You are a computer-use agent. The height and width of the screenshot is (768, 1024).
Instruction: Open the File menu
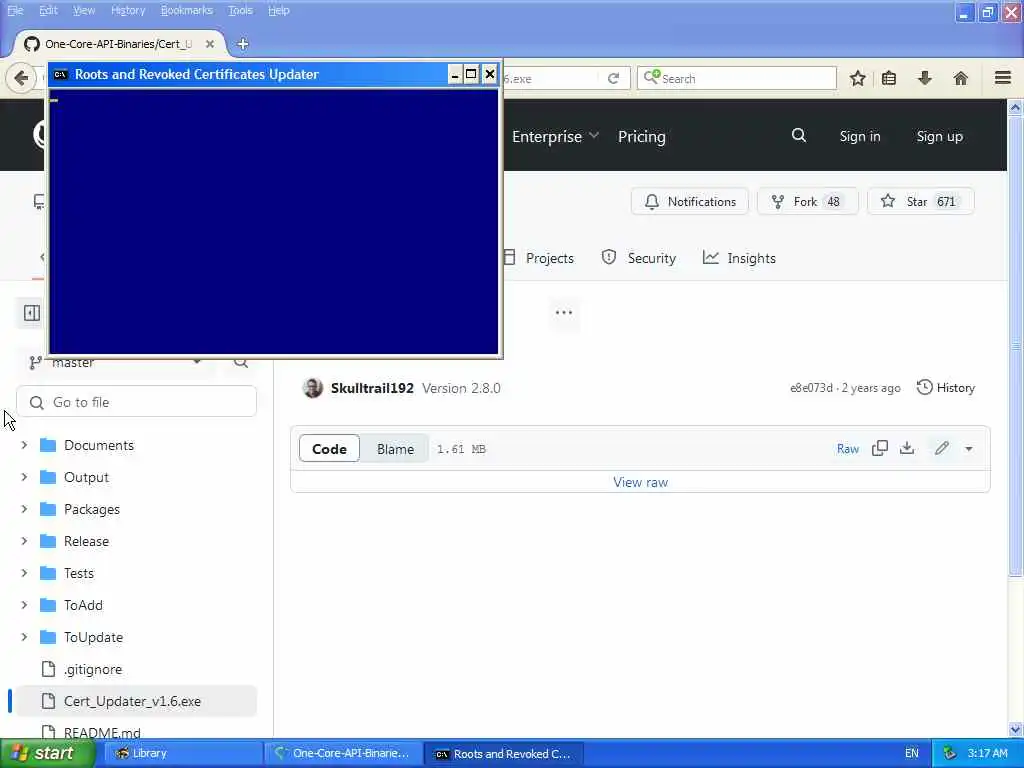coord(15,10)
